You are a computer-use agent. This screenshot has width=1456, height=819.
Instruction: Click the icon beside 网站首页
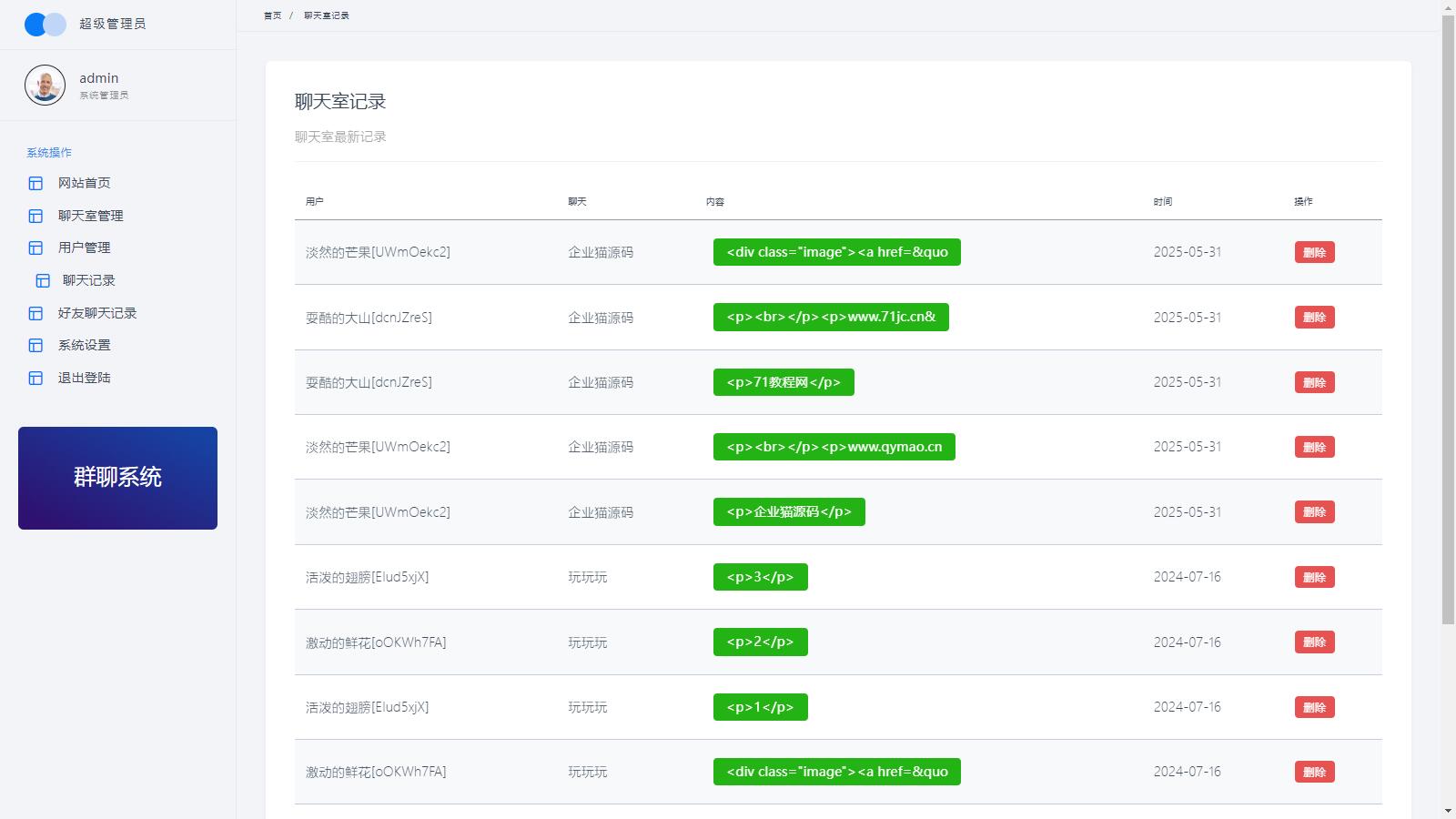click(x=35, y=183)
